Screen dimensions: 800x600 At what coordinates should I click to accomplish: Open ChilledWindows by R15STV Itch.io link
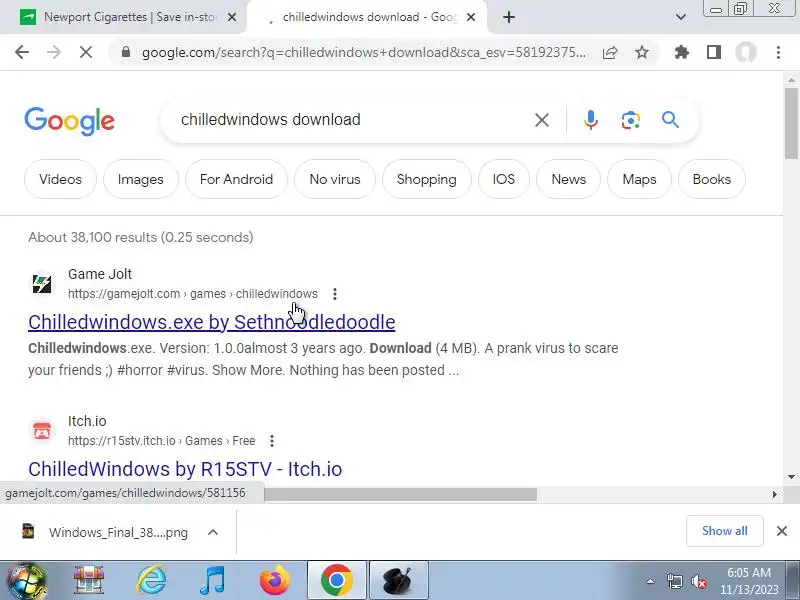click(185, 469)
